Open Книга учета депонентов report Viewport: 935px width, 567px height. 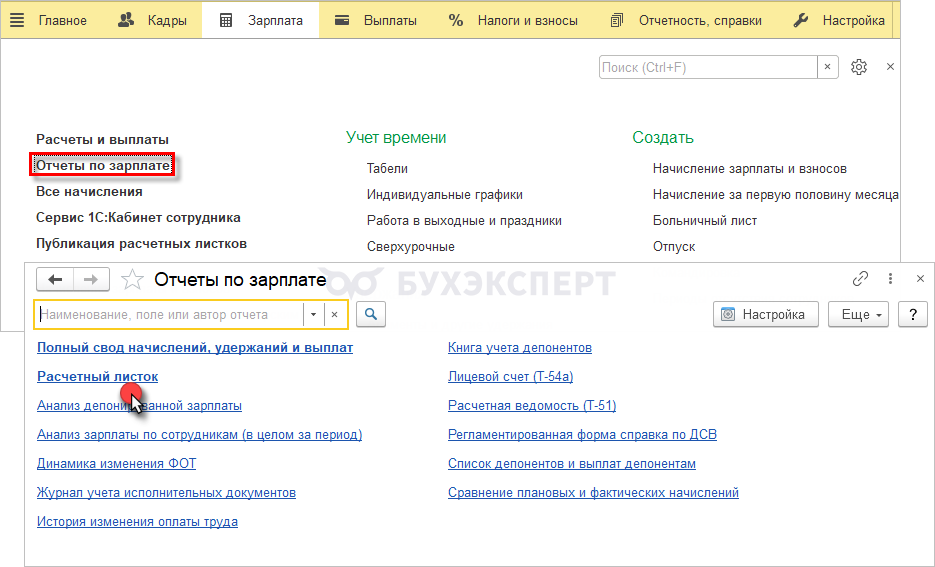click(x=519, y=348)
